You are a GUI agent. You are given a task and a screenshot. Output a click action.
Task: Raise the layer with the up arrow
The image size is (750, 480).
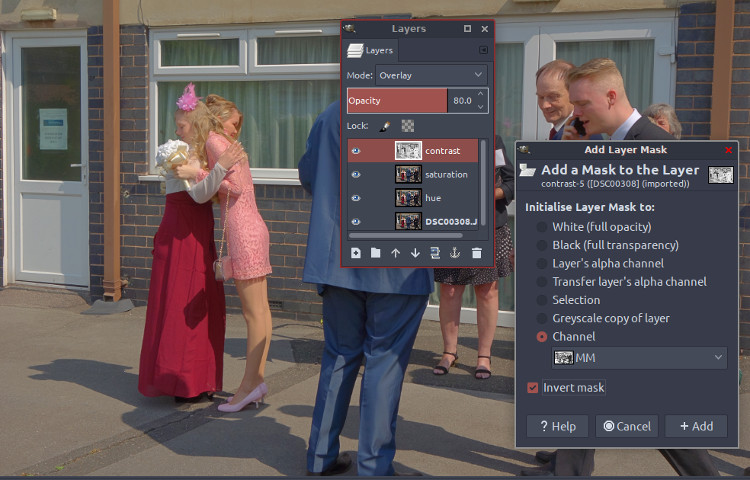tap(395, 253)
